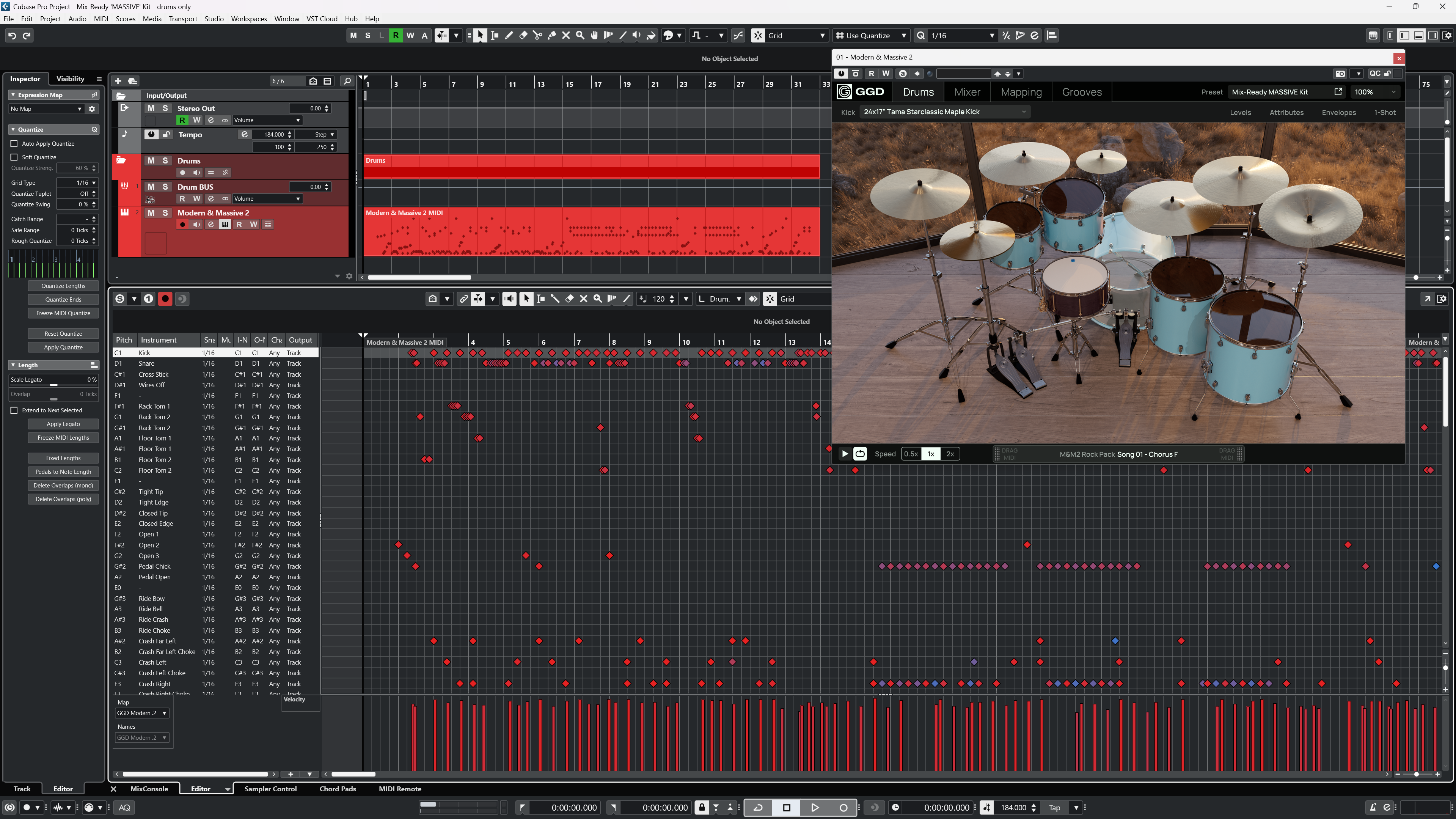Click the Zoom magnifier tool in toolbar

(x=580, y=36)
